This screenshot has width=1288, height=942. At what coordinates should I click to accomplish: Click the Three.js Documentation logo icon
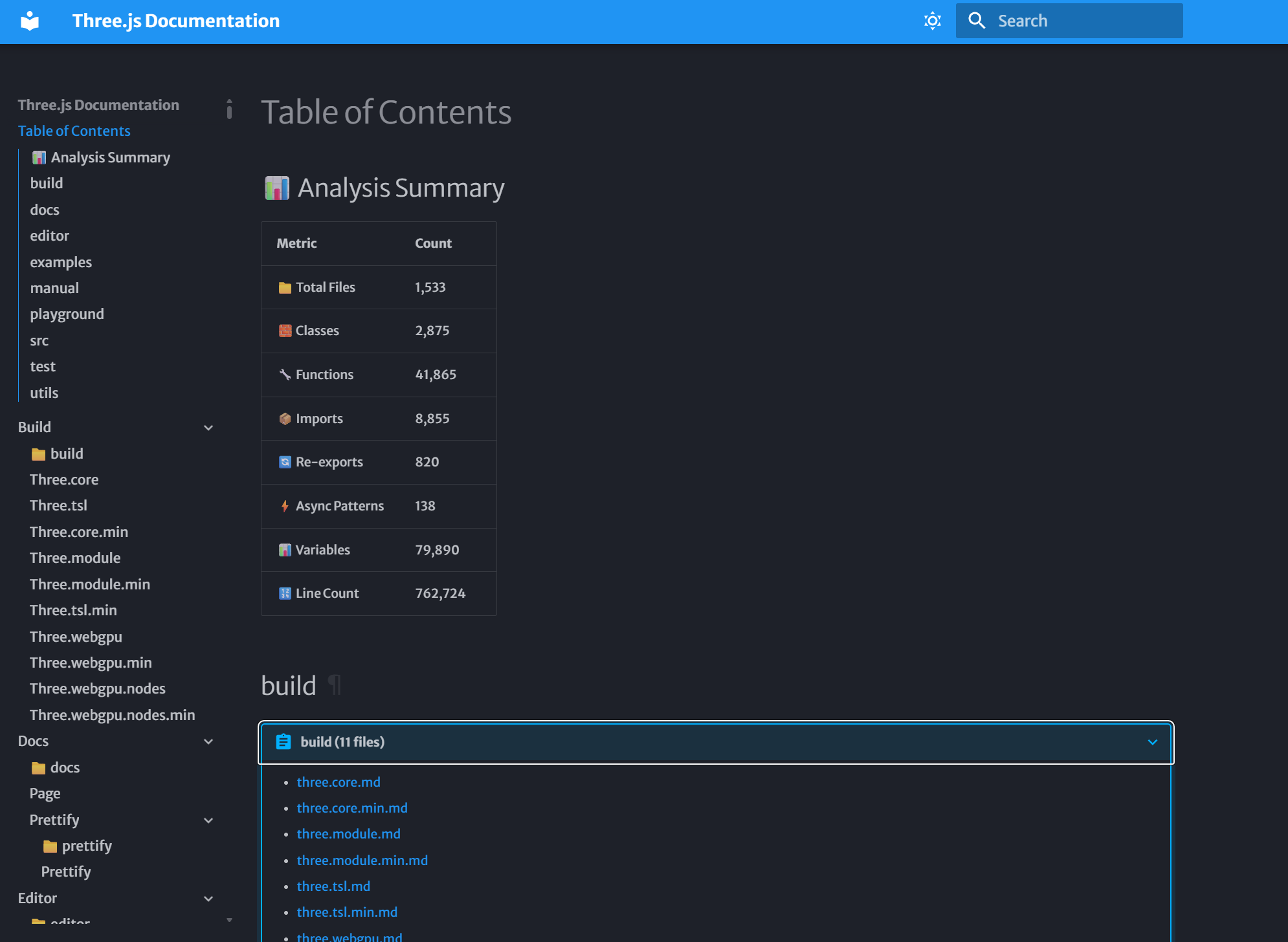tap(30, 21)
